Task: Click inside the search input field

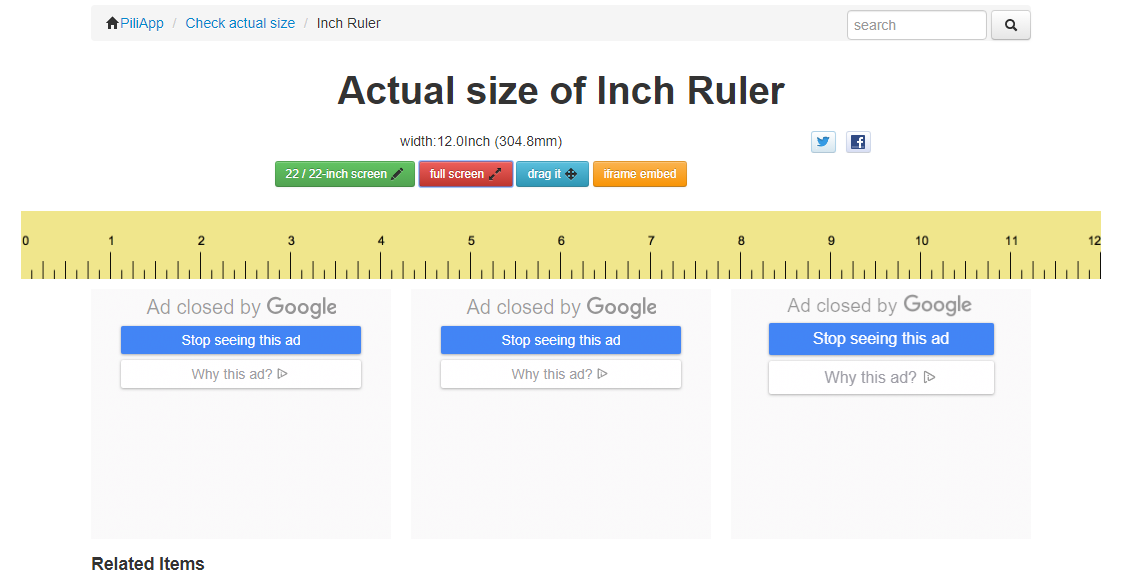Action: pos(915,25)
